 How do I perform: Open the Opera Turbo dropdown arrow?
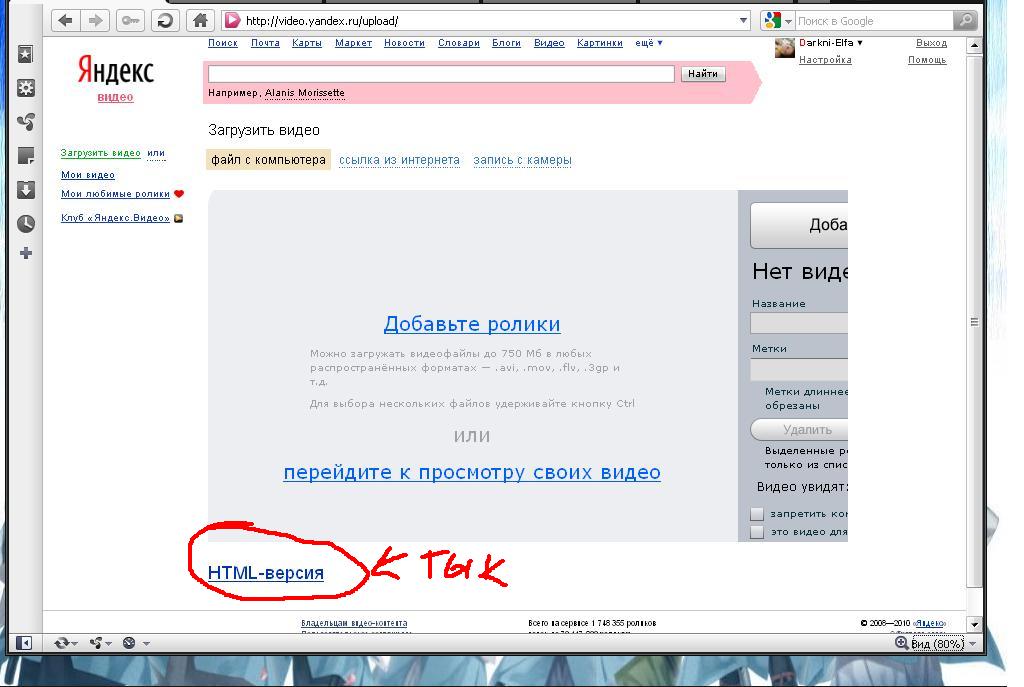[x=146, y=644]
